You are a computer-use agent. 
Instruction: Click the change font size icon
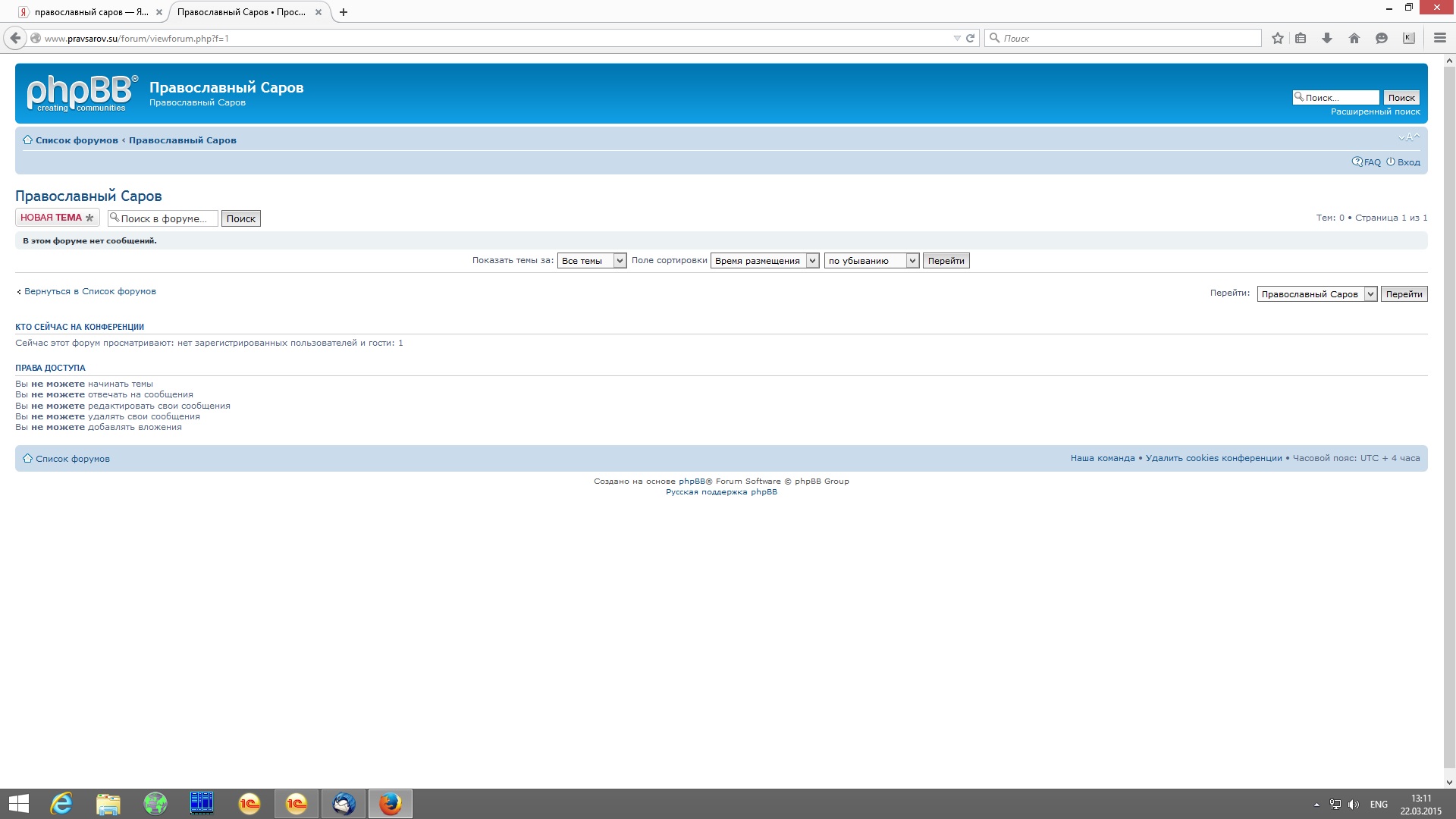(x=1408, y=137)
